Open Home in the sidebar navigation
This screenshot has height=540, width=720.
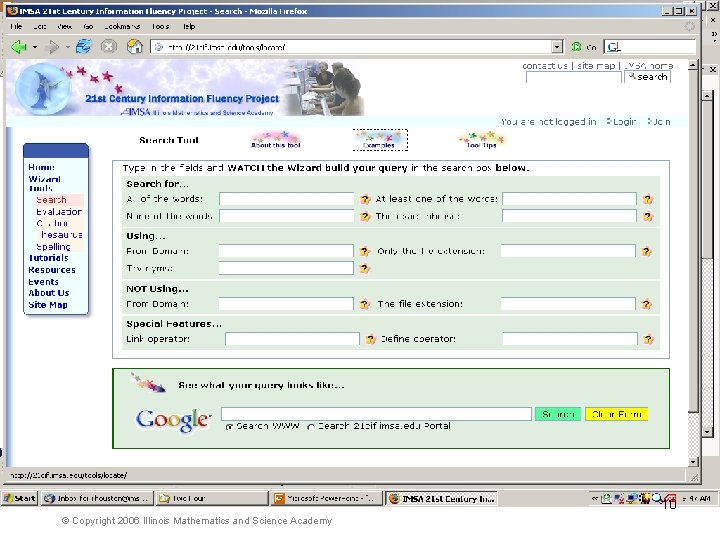41,167
